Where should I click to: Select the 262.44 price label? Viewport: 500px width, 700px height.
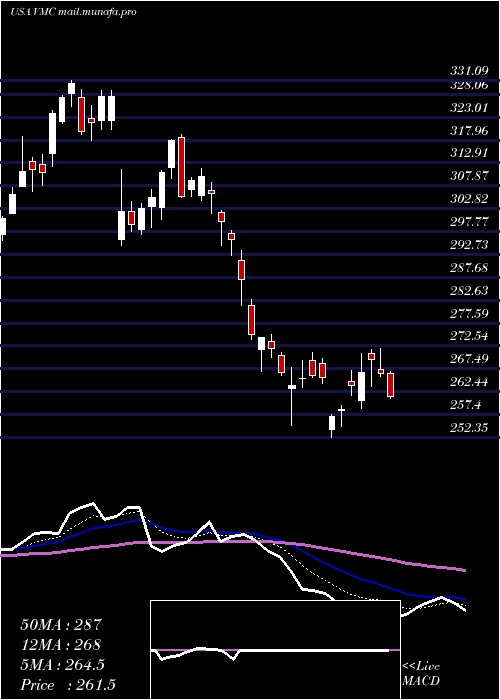[x=468, y=382]
